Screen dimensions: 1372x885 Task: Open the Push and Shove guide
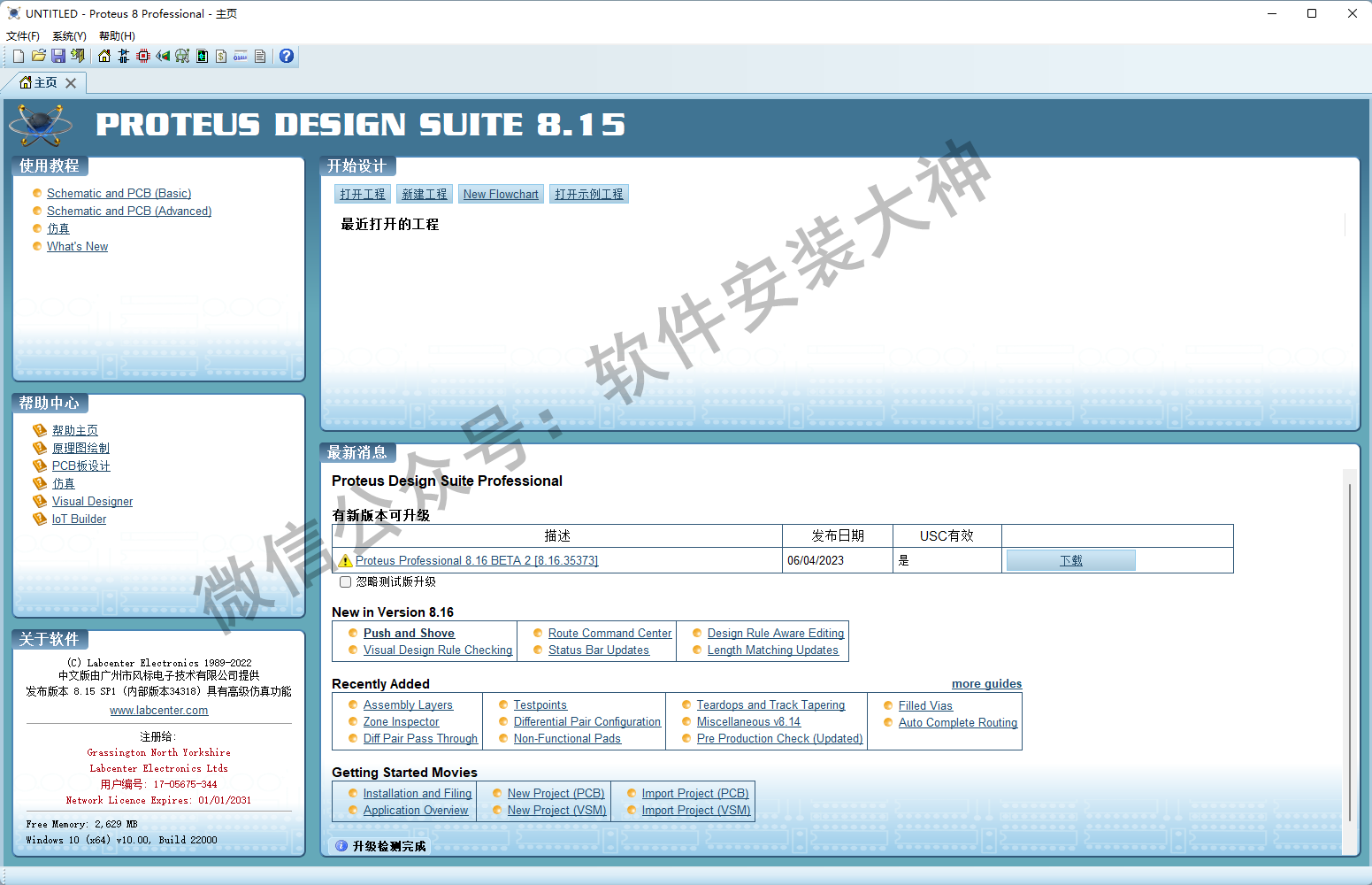pyautogui.click(x=409, y=633)
